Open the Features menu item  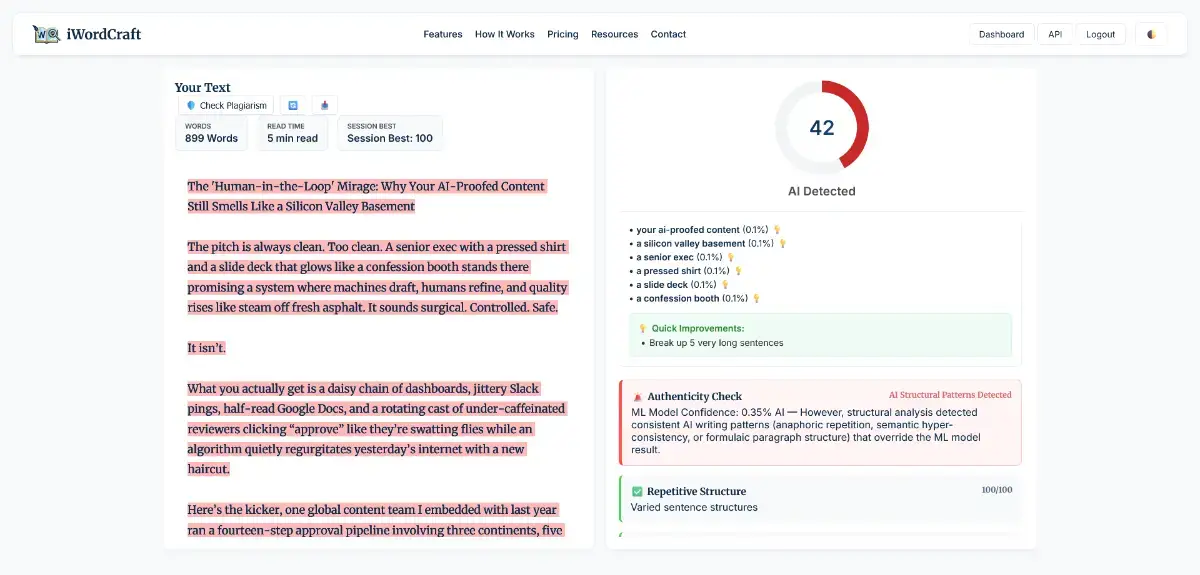pos(443,34)
